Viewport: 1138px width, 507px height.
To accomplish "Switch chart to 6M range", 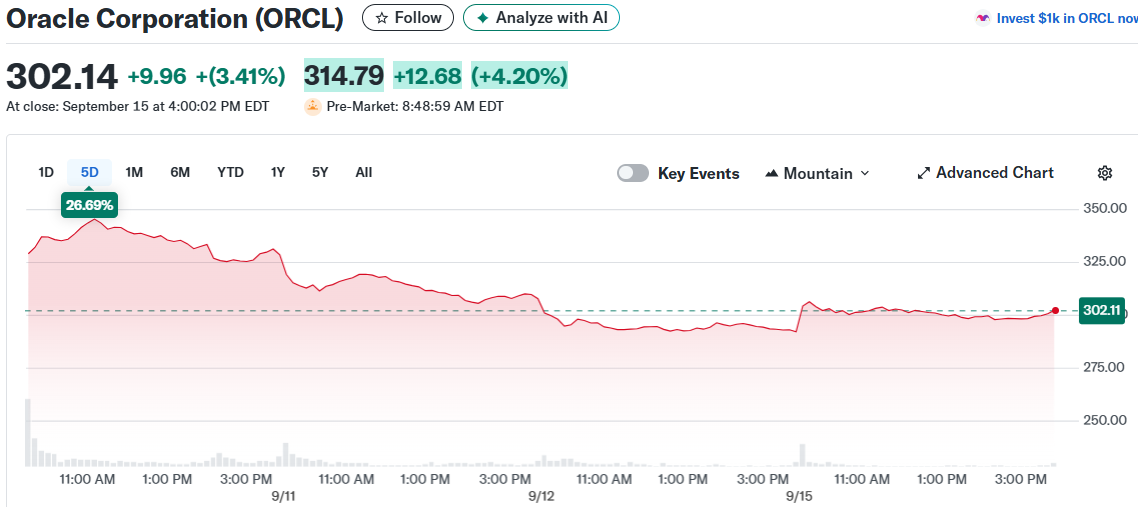I will pos(180,173).
